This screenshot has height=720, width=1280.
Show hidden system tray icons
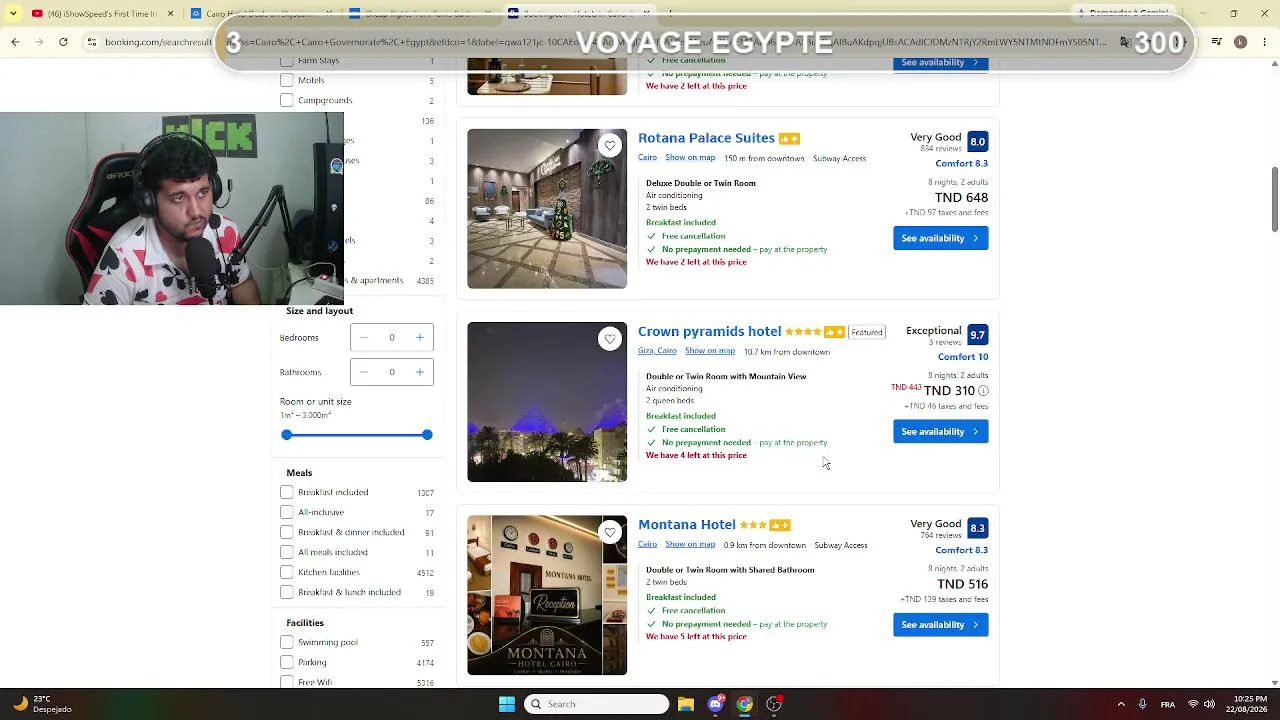coord(1121,704)
